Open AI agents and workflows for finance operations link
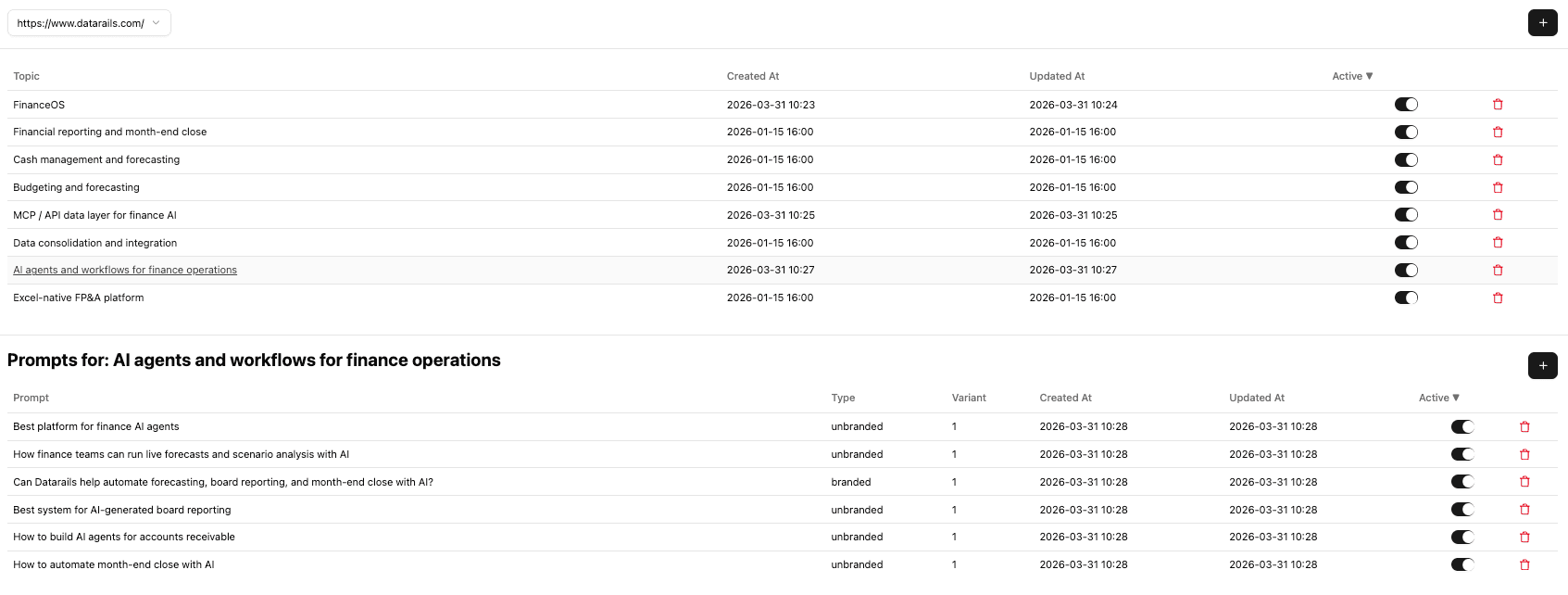Image resolution: width=1568 pixels, height=595 pixels. click(x=125, y=271)
